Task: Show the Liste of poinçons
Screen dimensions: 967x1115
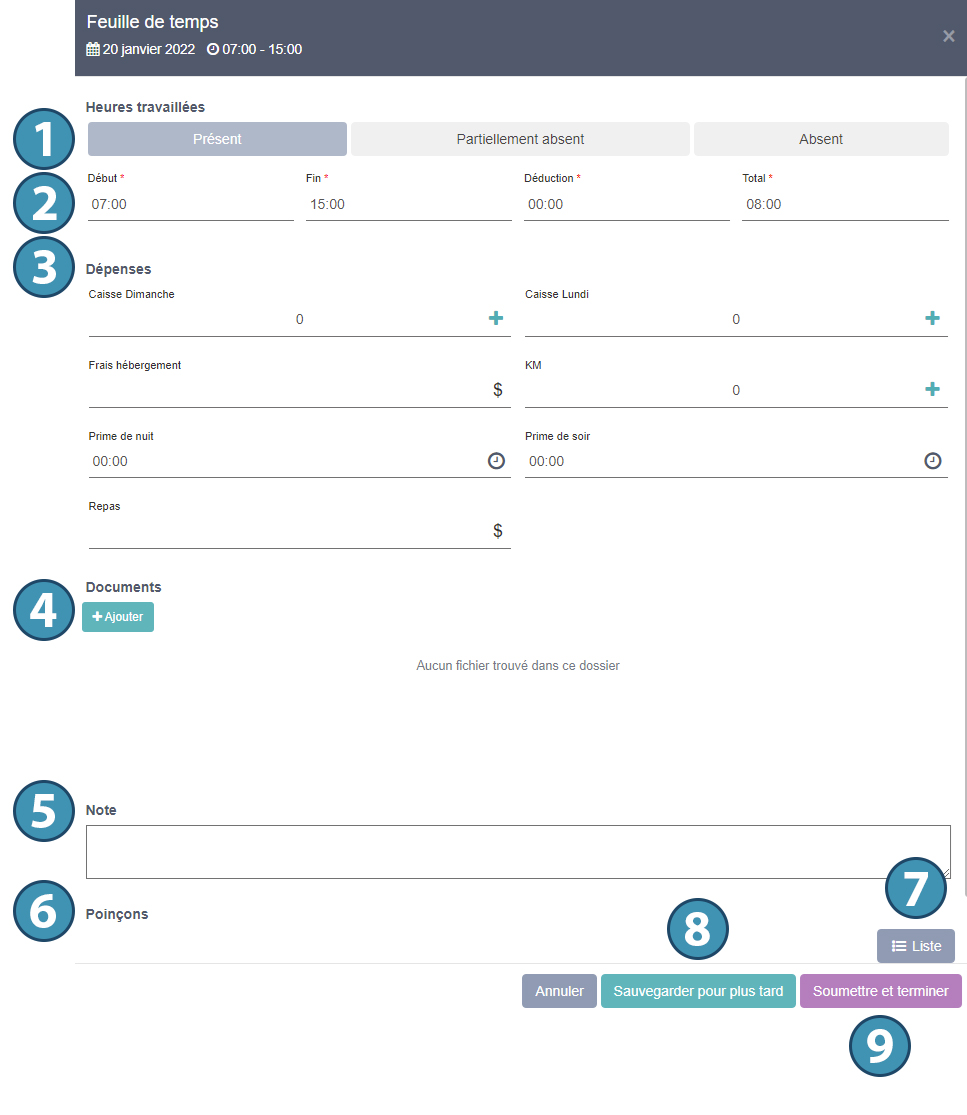Action: tap(915, 946)
